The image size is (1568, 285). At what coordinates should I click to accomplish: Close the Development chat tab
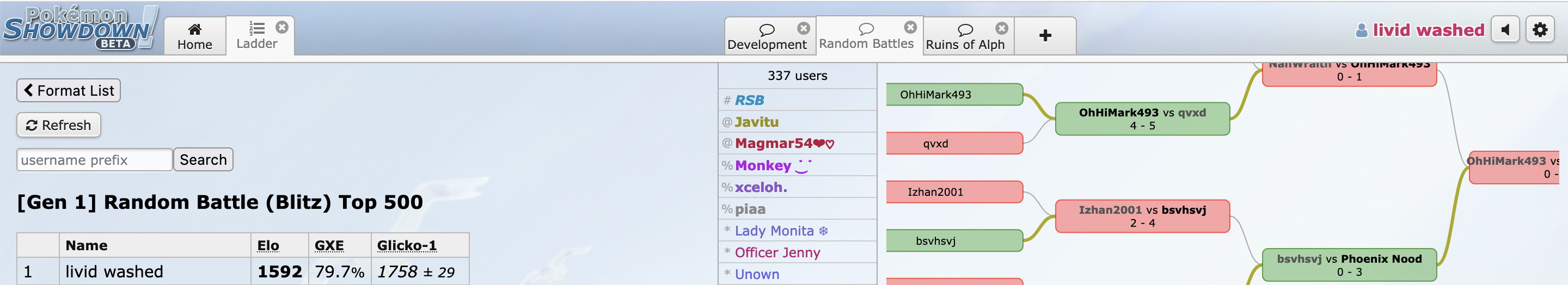(804, 28)
